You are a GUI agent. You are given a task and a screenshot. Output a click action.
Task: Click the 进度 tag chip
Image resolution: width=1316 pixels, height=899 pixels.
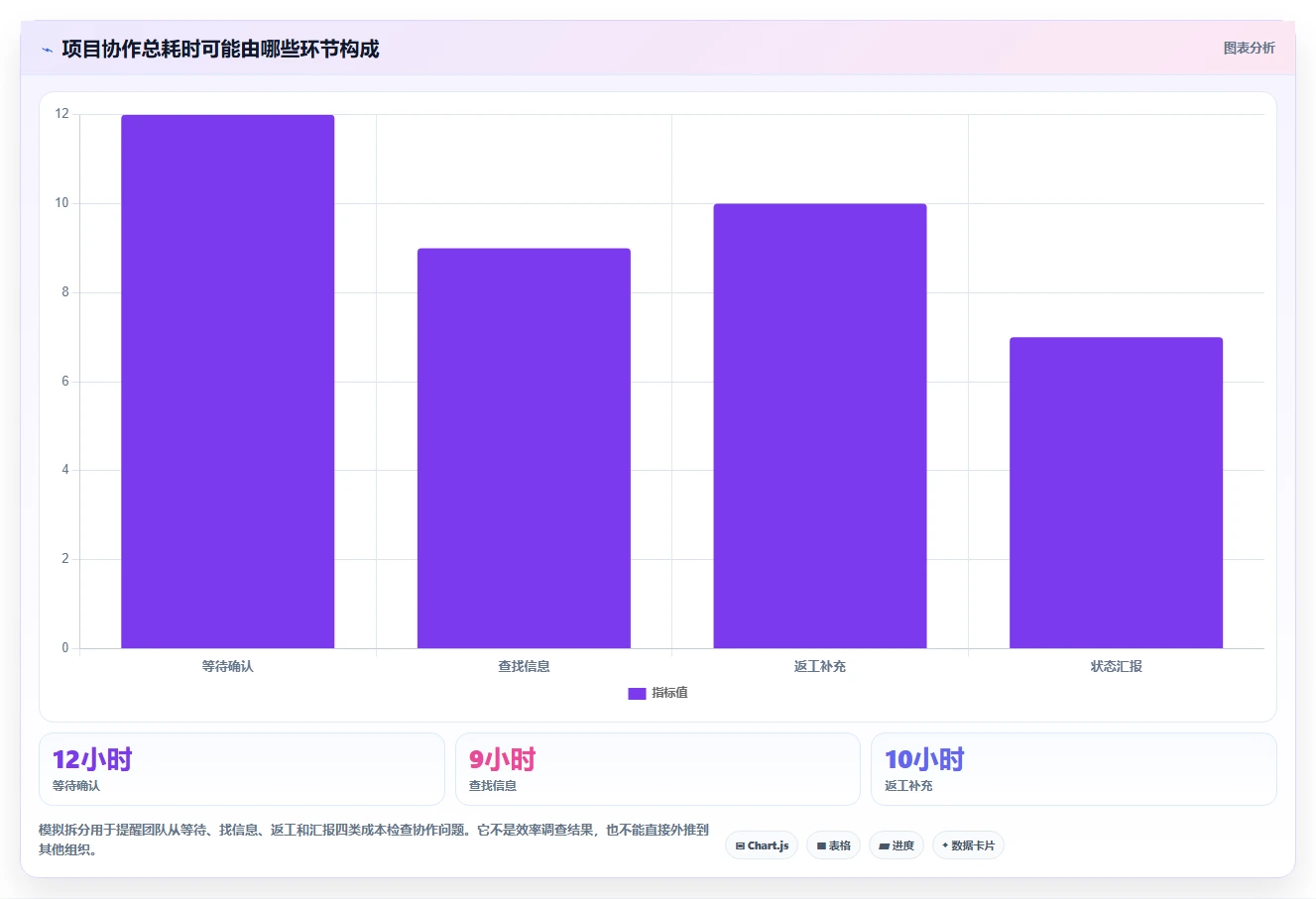point(897,845)
